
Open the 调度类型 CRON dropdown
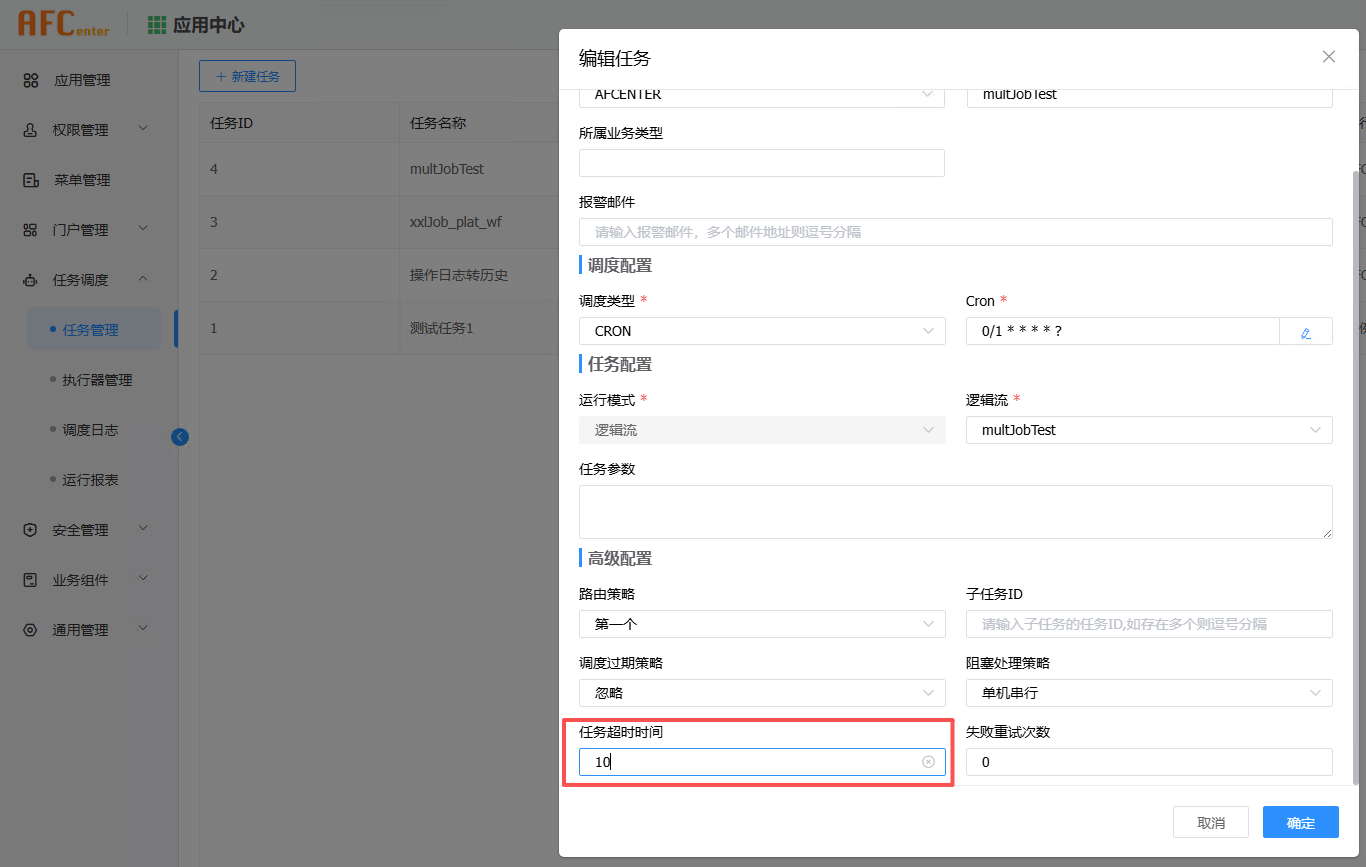762,331
